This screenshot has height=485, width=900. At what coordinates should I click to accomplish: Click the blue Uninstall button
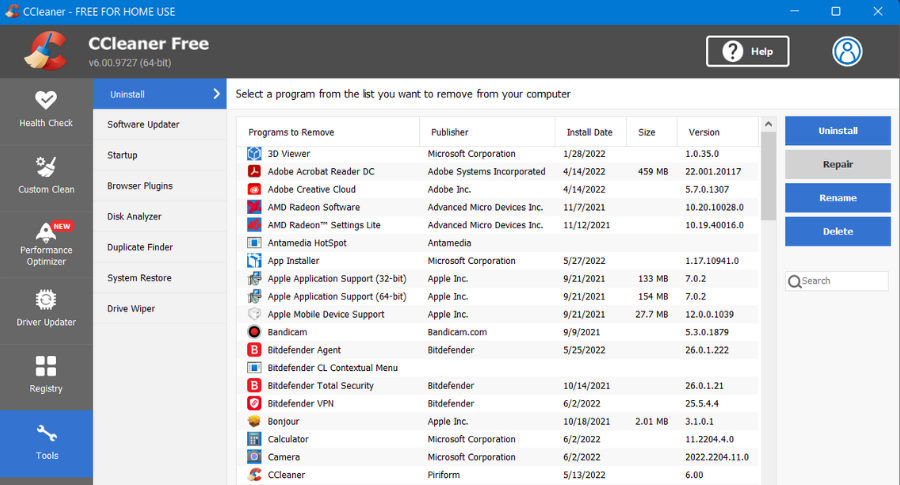pyautogui.click(x=837, y=131)
